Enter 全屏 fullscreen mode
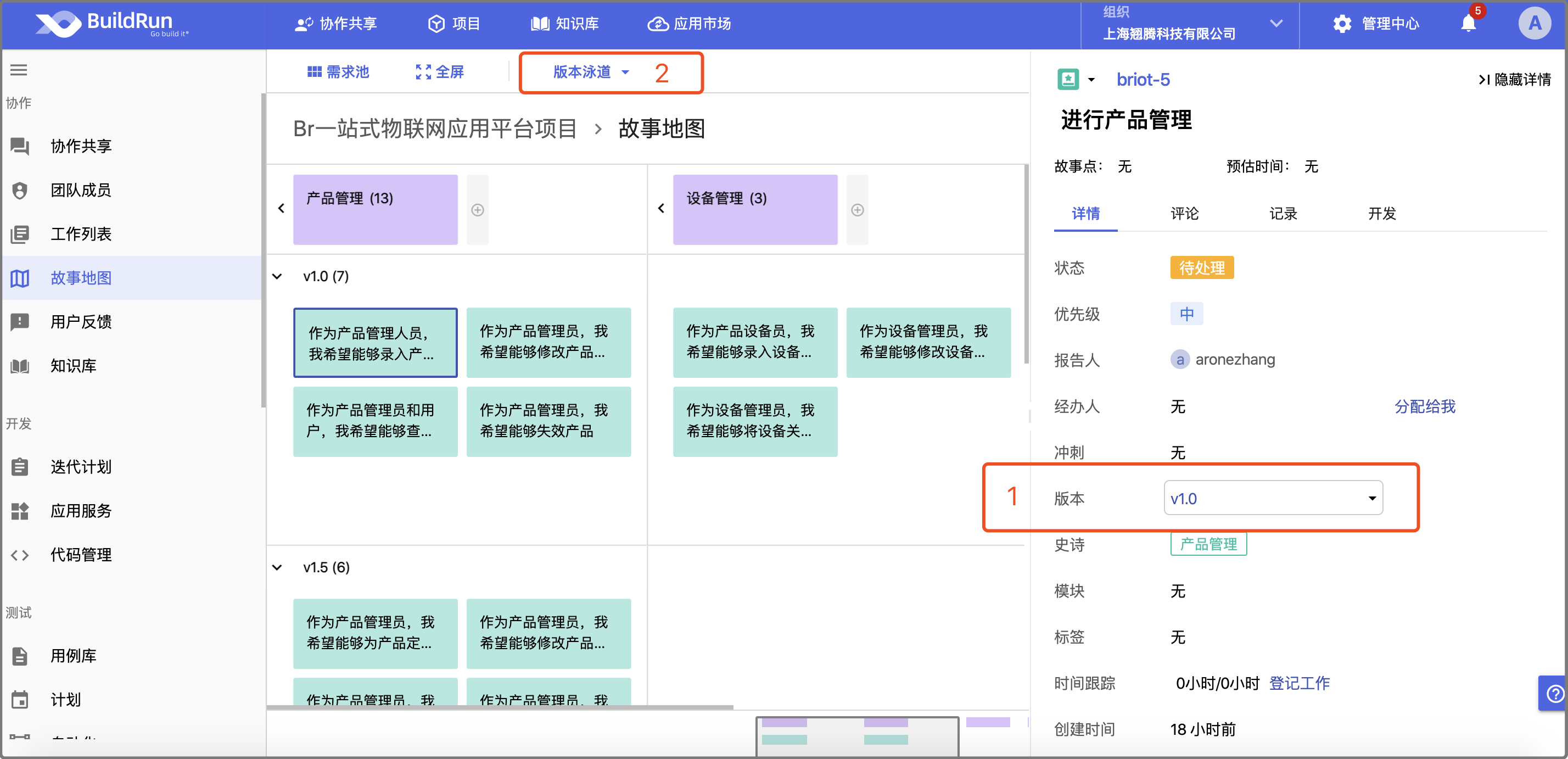This screenshot has width=1568, height=759. tap(439, 72)
